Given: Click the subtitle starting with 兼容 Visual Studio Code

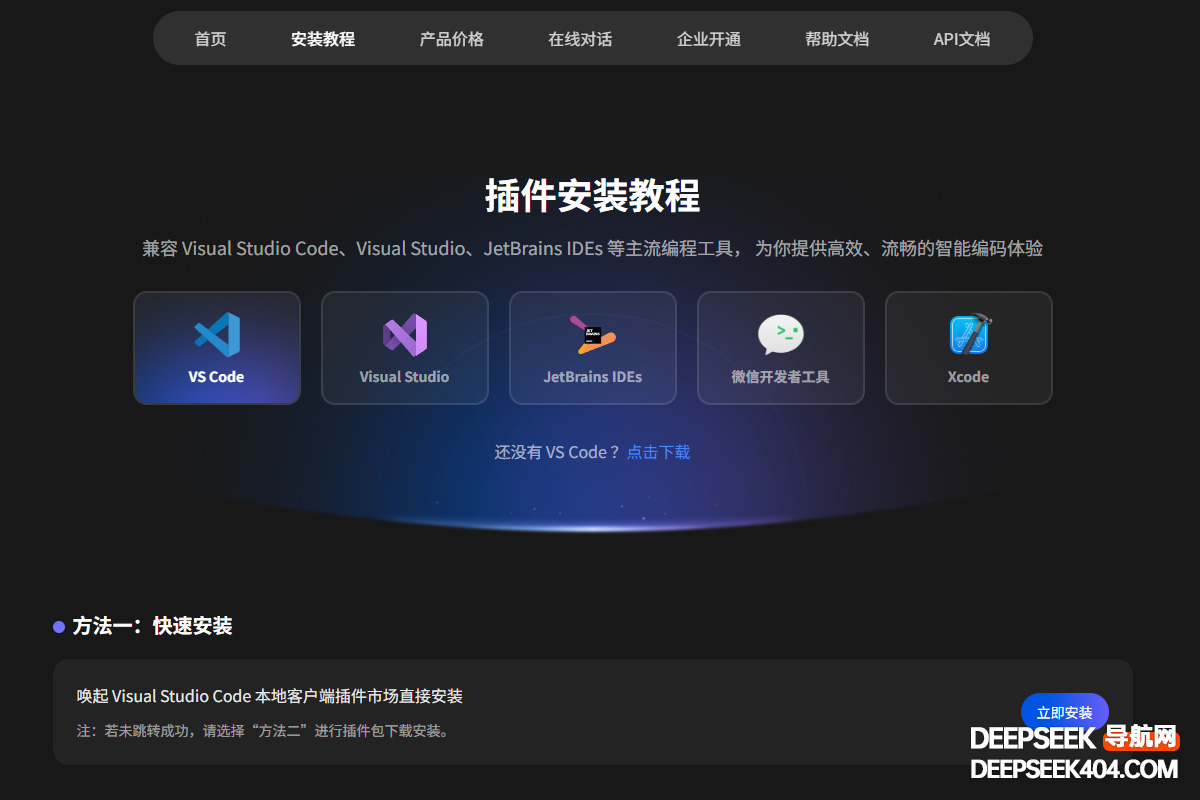Looking at the screenshot, I should (x=593, y=248).
